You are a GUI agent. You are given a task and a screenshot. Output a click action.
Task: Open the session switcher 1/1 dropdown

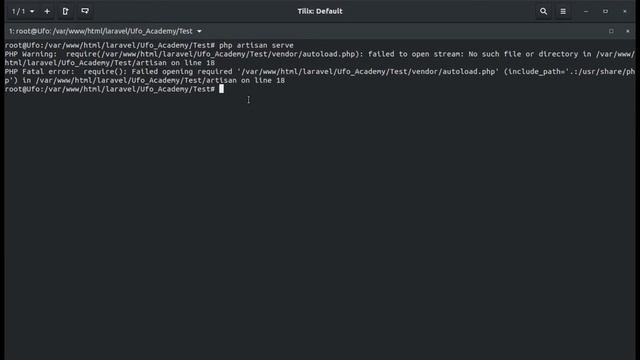(22, 11)
